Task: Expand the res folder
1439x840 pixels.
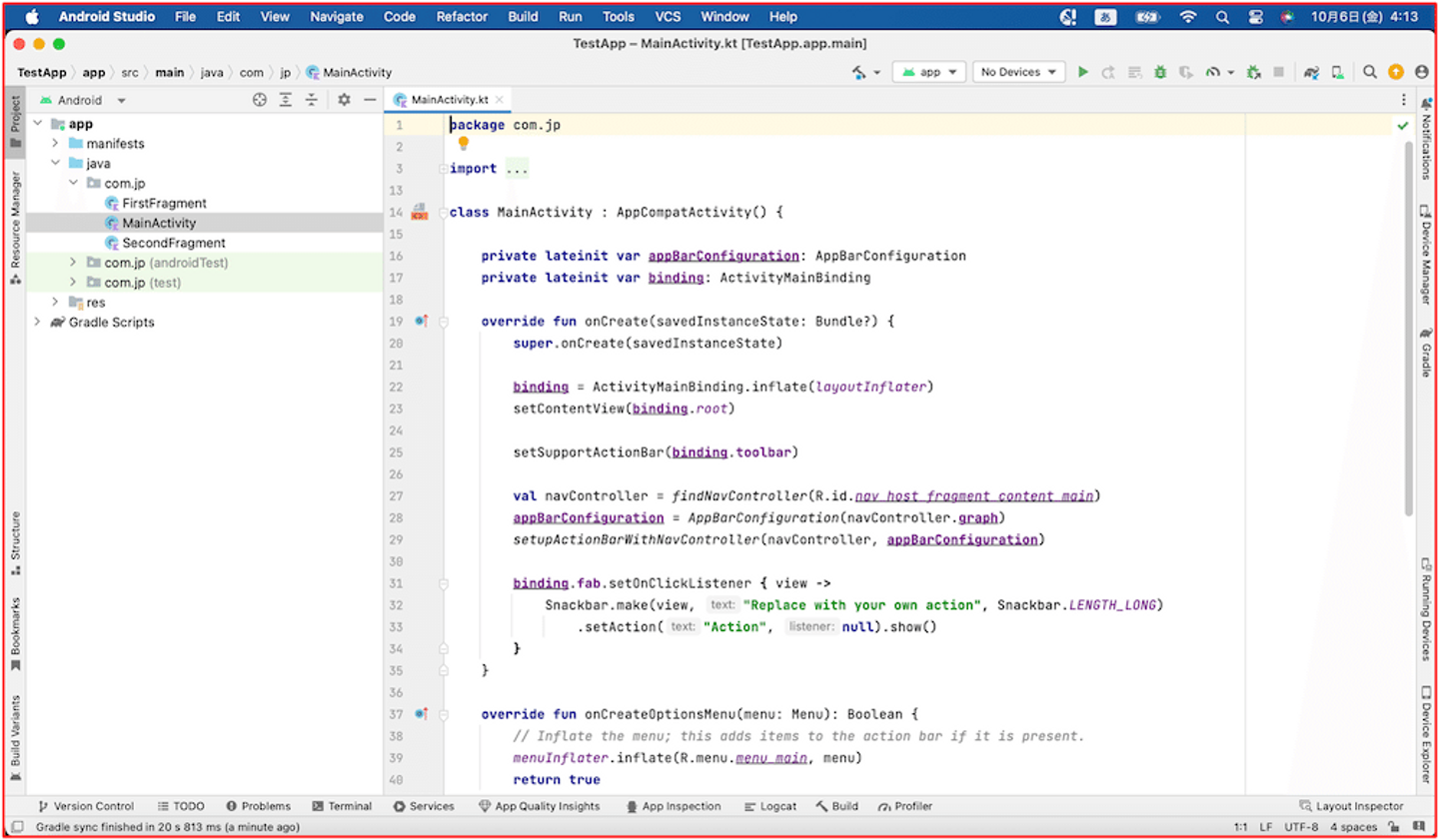Action: [x=55, y=302]
